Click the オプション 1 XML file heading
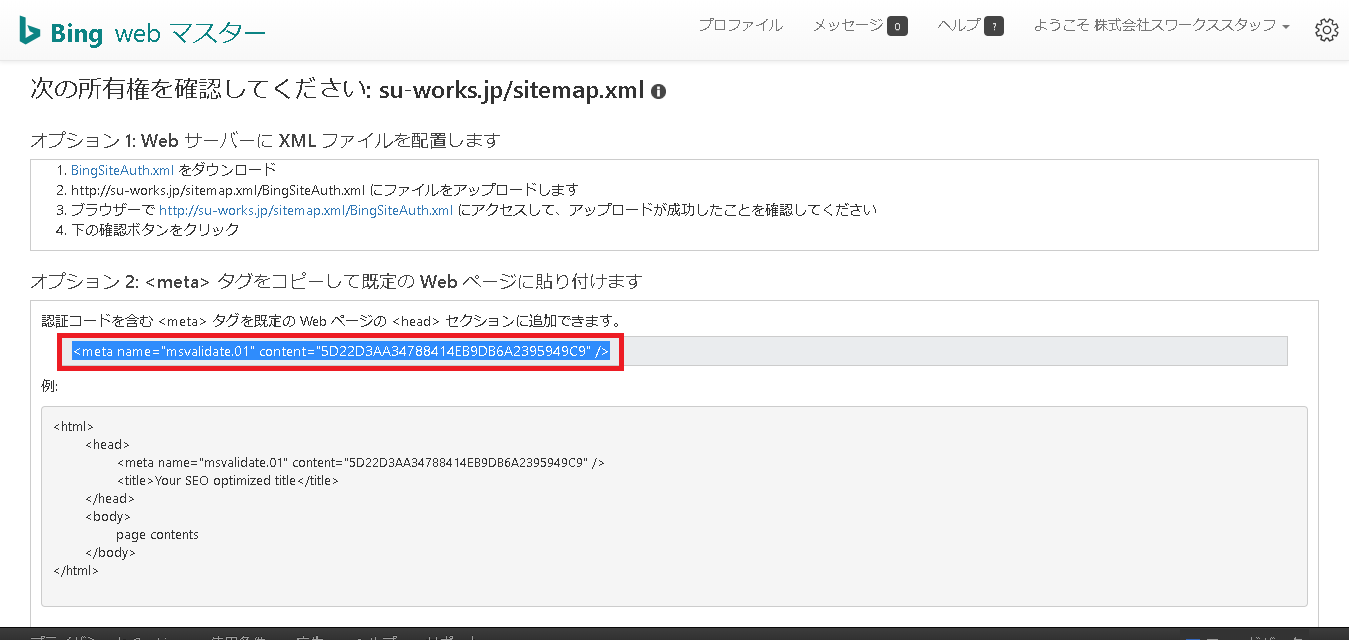The height and width of the screenshot is (640, 1349). point(265,140)
